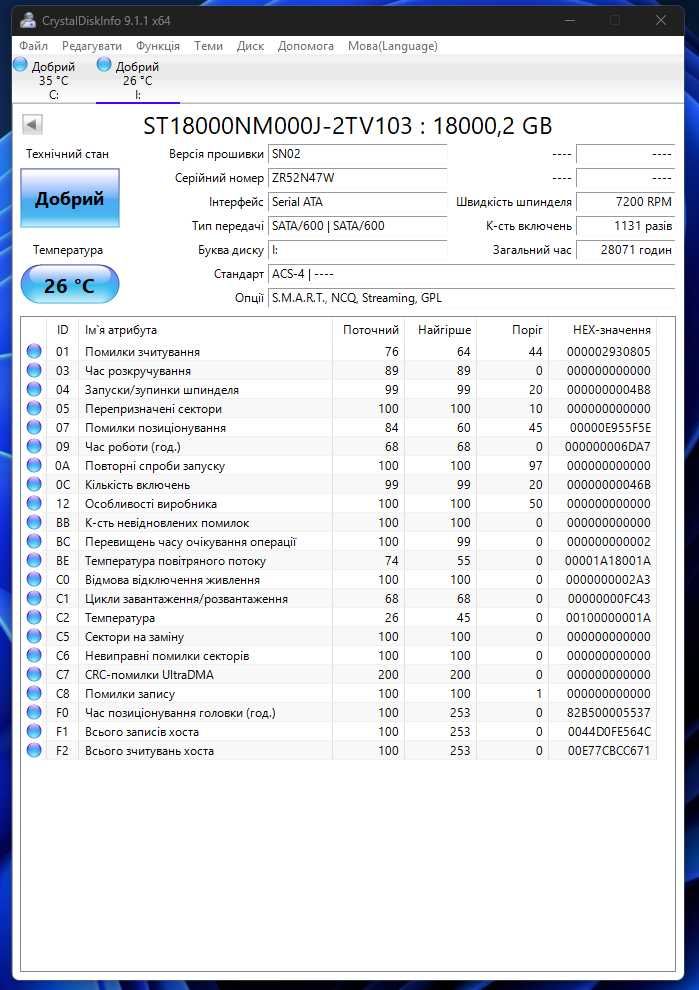Click HEX value 000002930805
Screen dimensions: 699x990
[609, 352]
